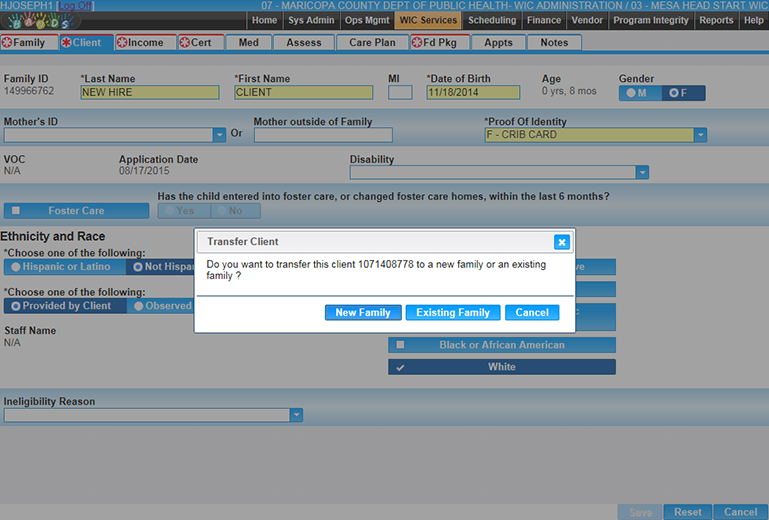Choose the Existing Family button
This screenshot has width=769, height=520.
click(453, 313)
